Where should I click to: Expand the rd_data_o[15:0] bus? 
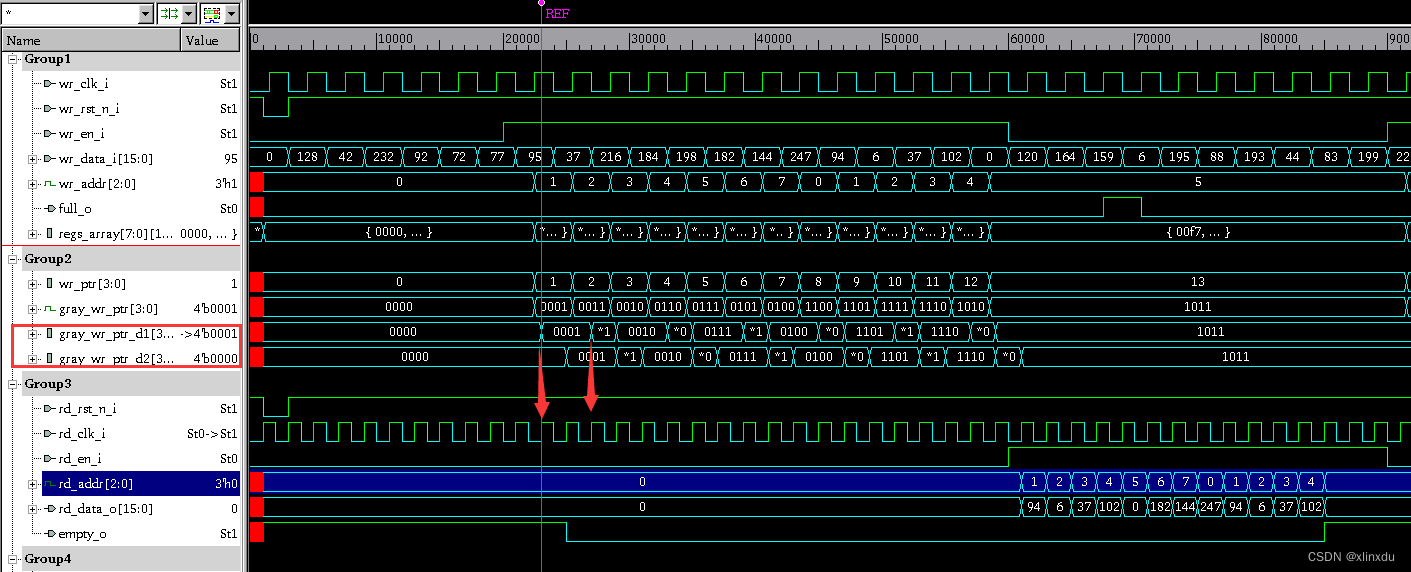pos(33,509)
